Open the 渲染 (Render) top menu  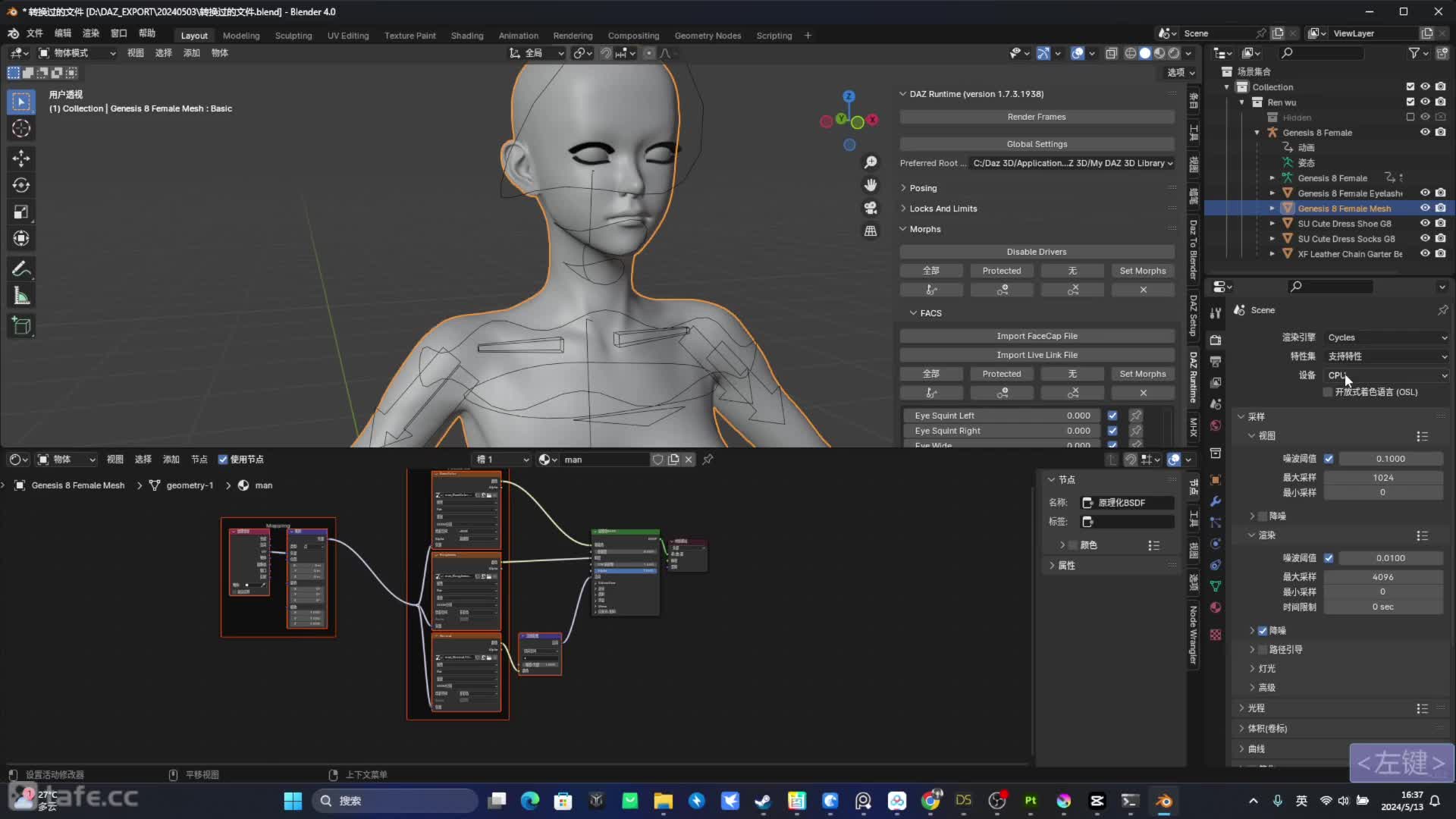click(91, 33)
